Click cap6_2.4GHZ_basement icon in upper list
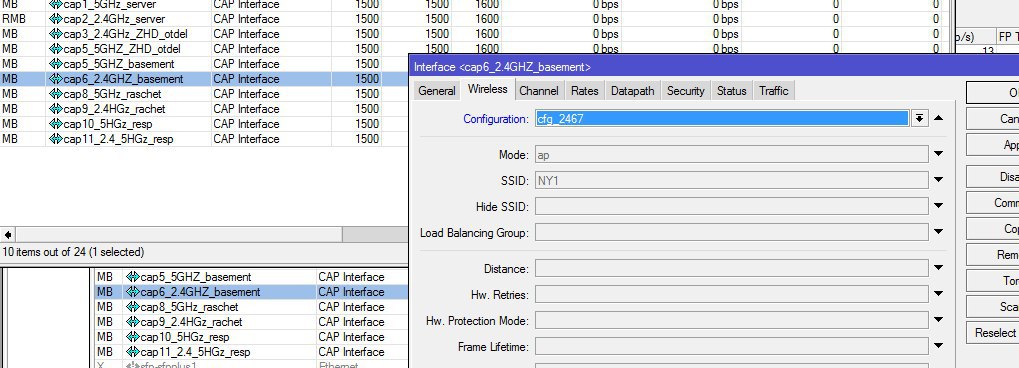The image size is (1019, 368). click(x=56, y=79)
